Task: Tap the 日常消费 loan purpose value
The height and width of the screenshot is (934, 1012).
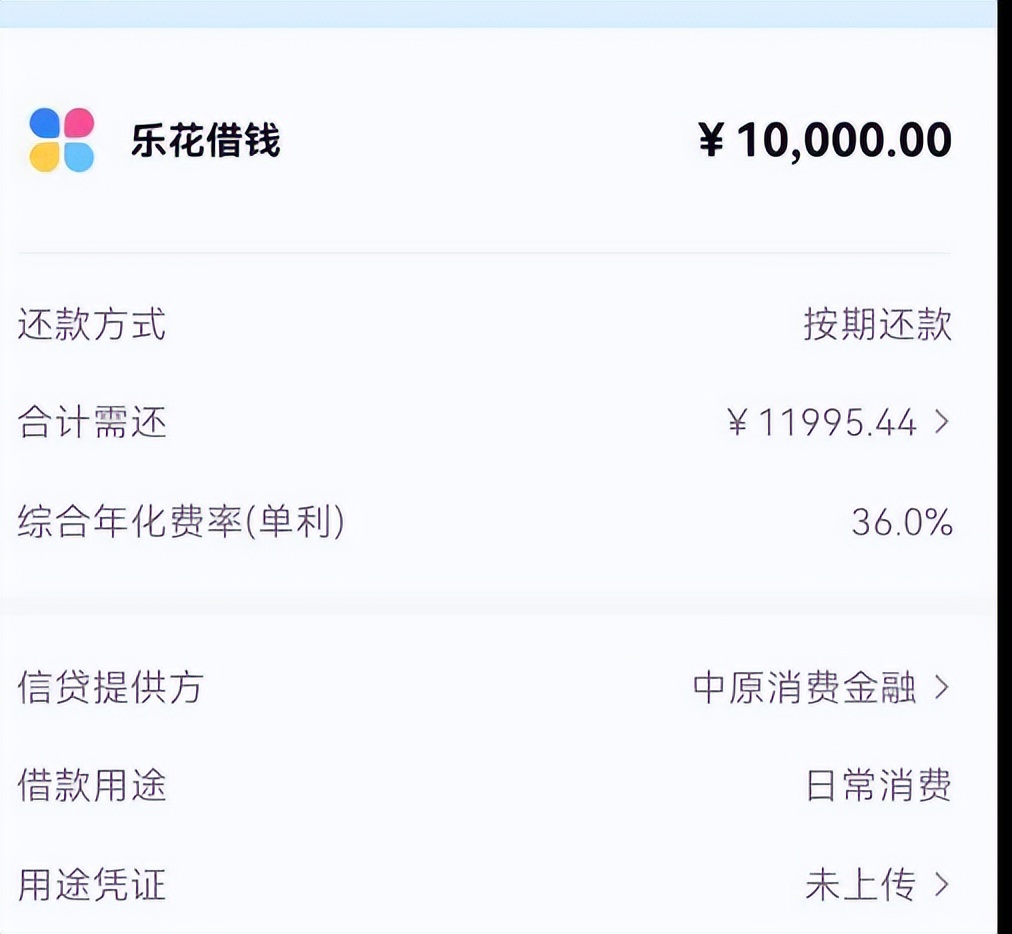Action: point(878,786)
